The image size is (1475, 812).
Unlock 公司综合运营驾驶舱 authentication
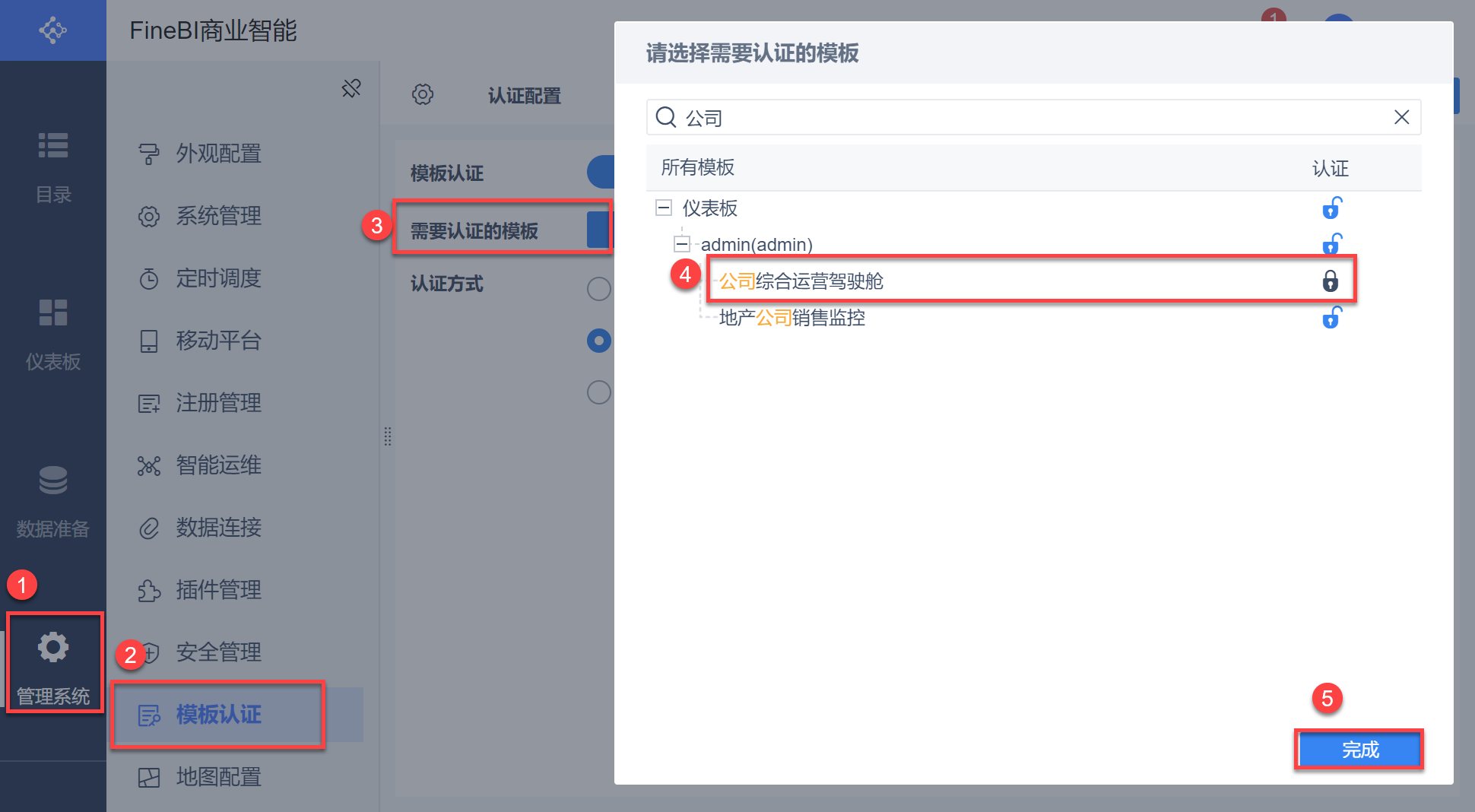(x=1331, y=281)
